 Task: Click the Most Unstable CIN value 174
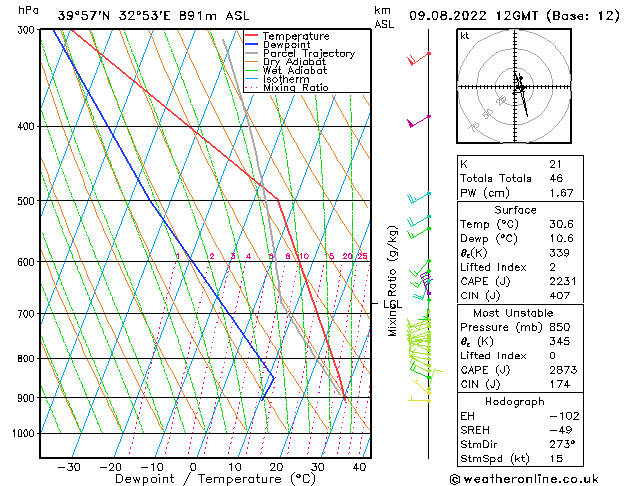(560, 384)
